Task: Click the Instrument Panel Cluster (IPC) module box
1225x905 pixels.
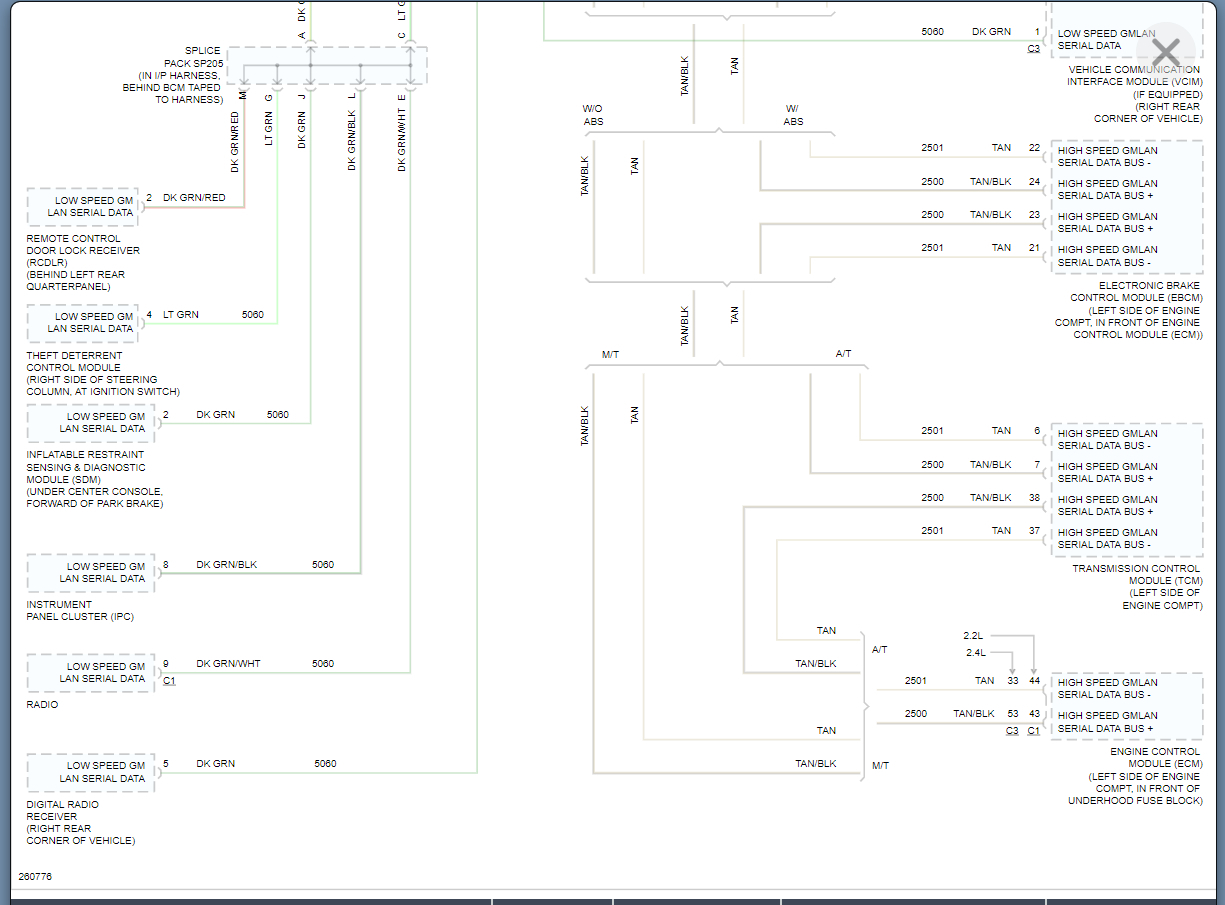Action: click(x=91, y=573)
